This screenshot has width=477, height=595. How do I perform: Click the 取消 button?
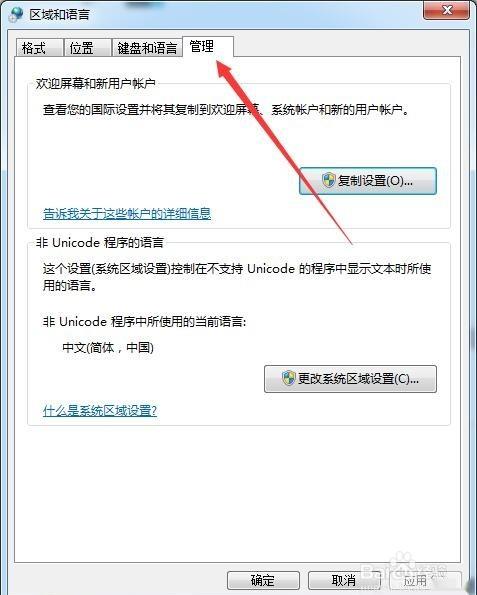(344, 580)
